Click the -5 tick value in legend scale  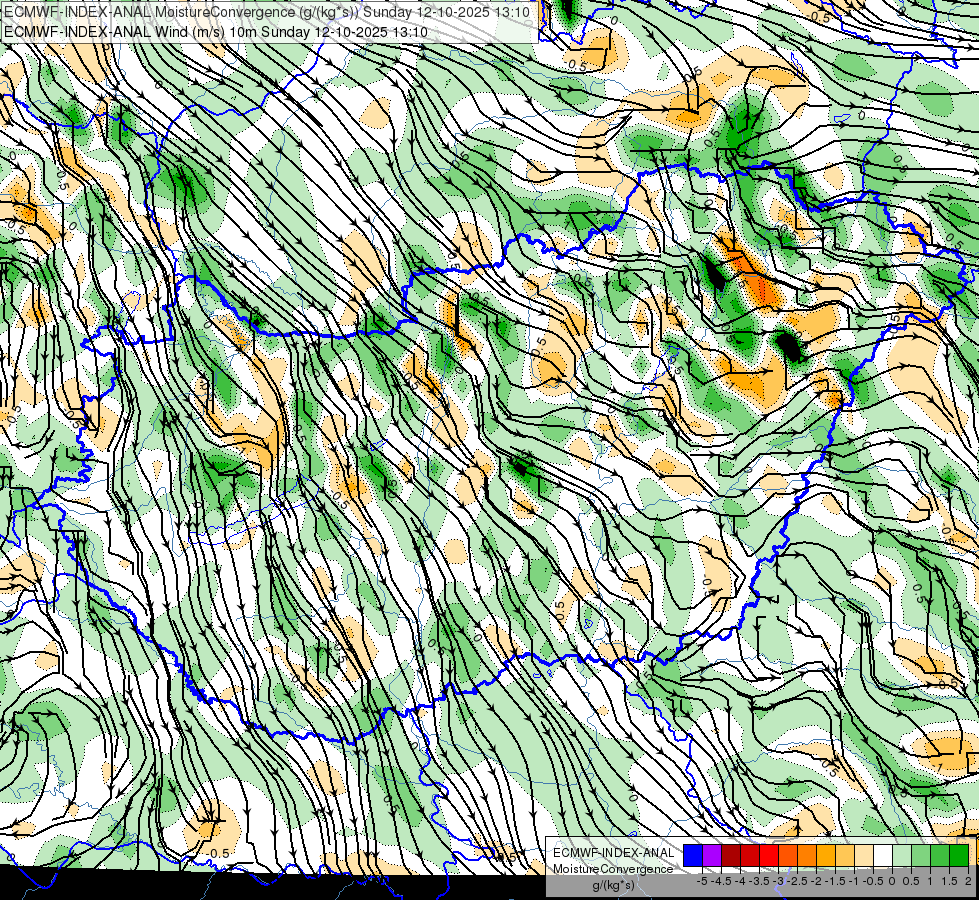coord(702,881)
